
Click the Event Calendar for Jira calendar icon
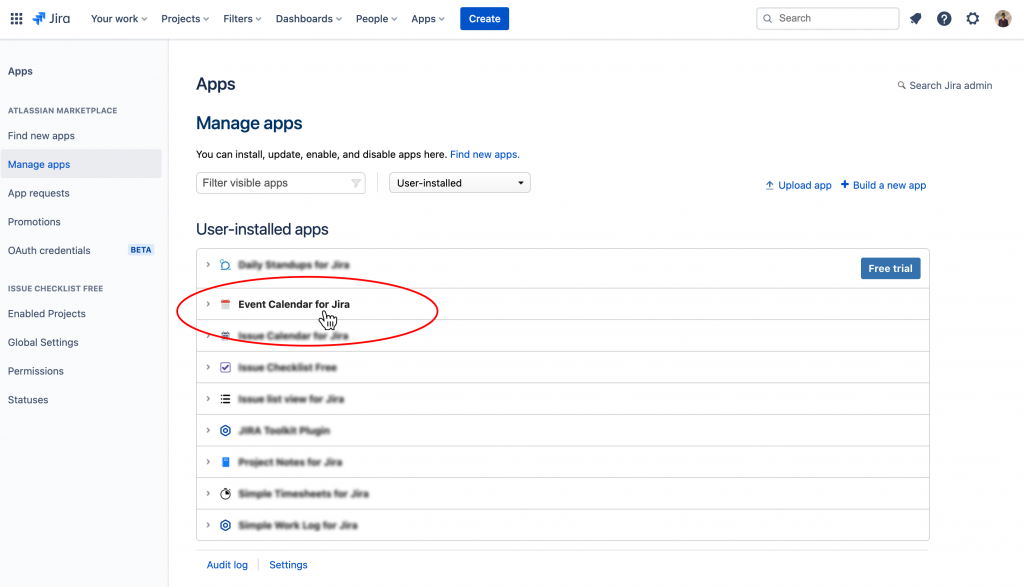(225, 304)
